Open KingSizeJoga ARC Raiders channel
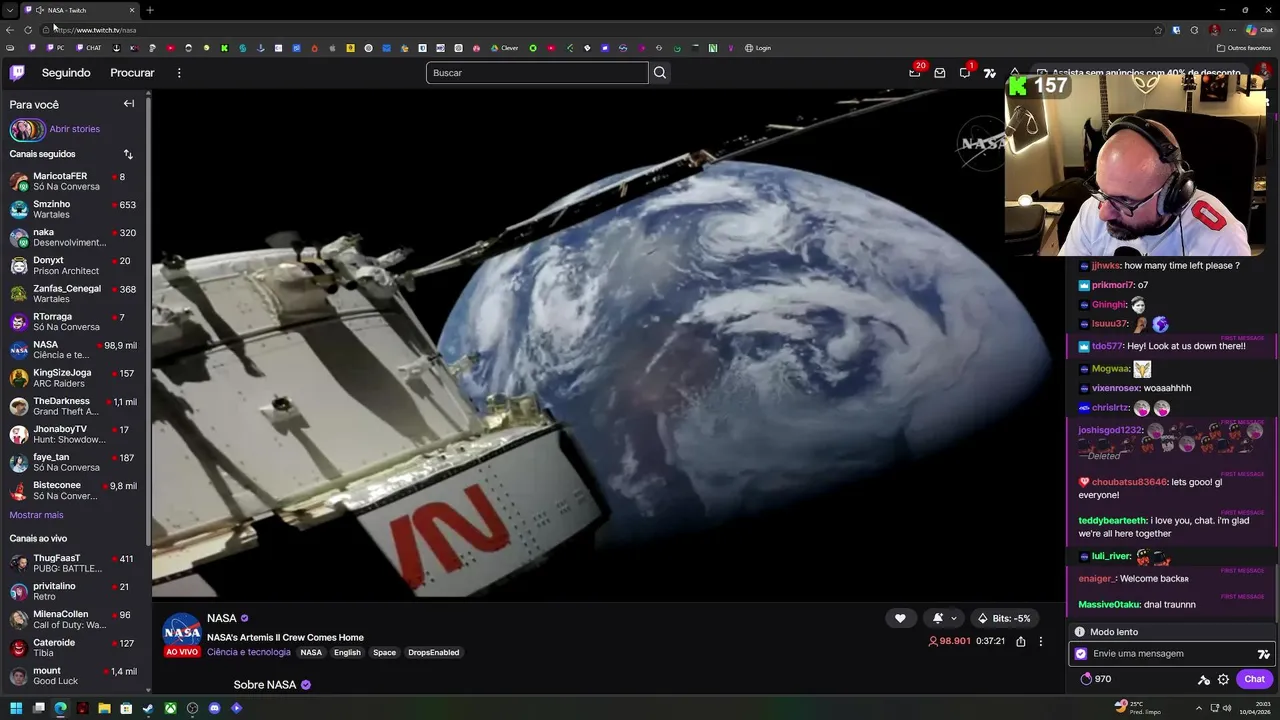The height and width of the screenshot is (720, 1280). pos(75,377)
